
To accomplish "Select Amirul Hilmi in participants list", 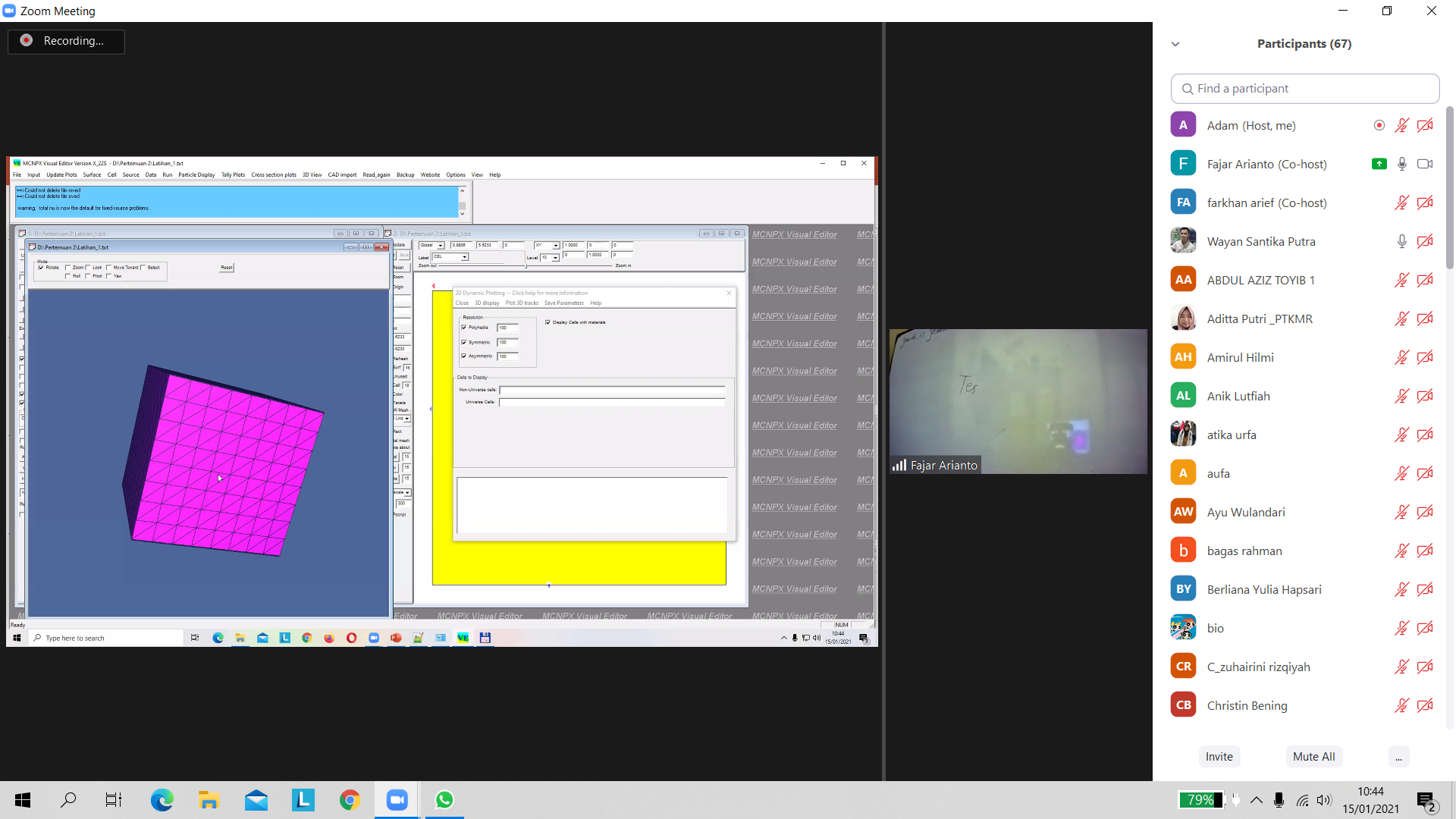I will pos(1240,357).
